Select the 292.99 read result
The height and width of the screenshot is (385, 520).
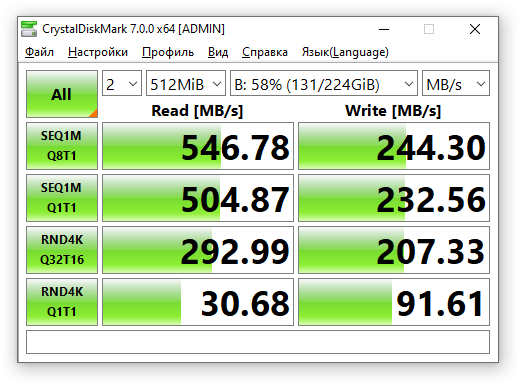click(x=198, y=250)
